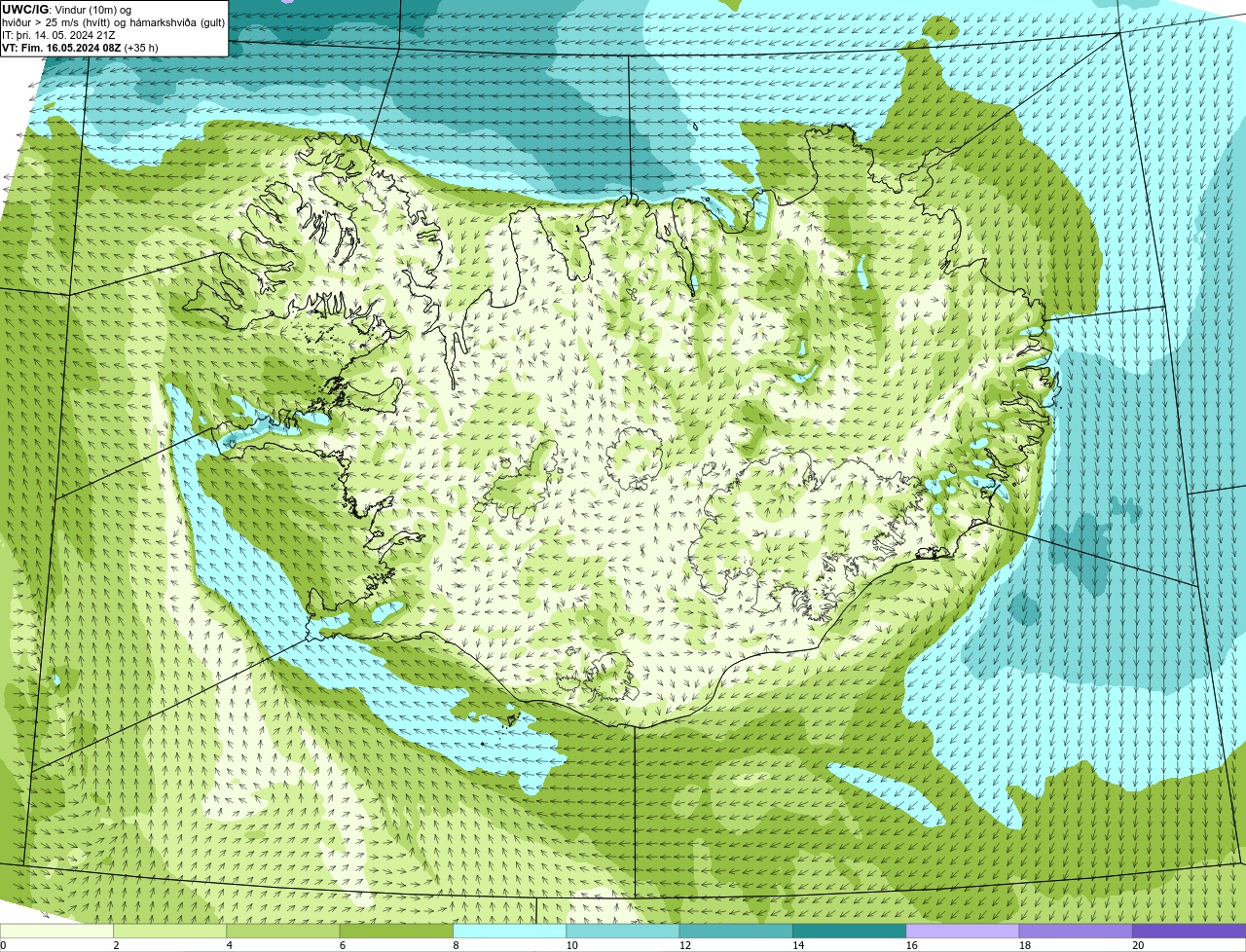Click the '0' label on the color scale

[x=3, y=945]
